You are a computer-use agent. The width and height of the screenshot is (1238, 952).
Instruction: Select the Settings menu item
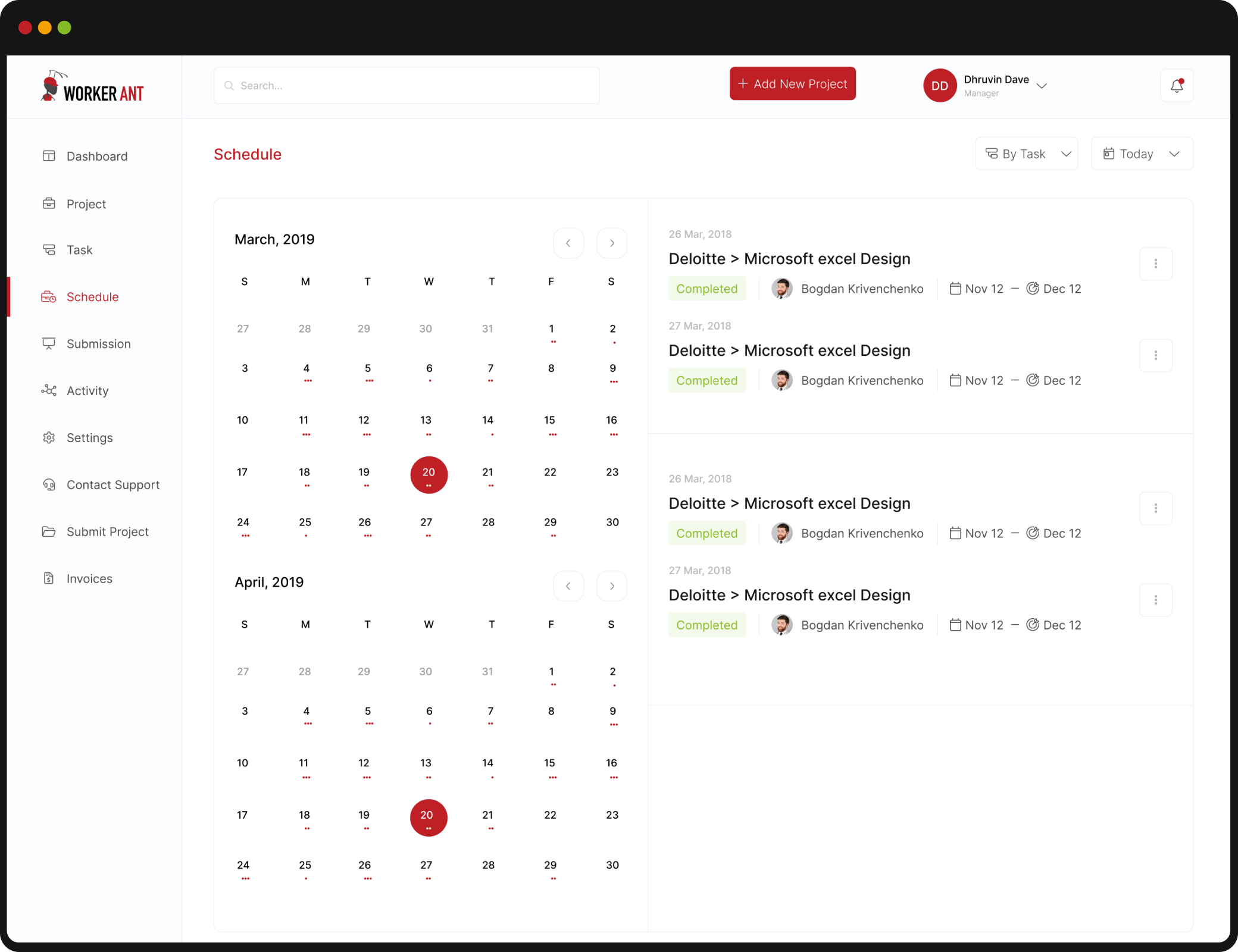click(x=90, y=437)
